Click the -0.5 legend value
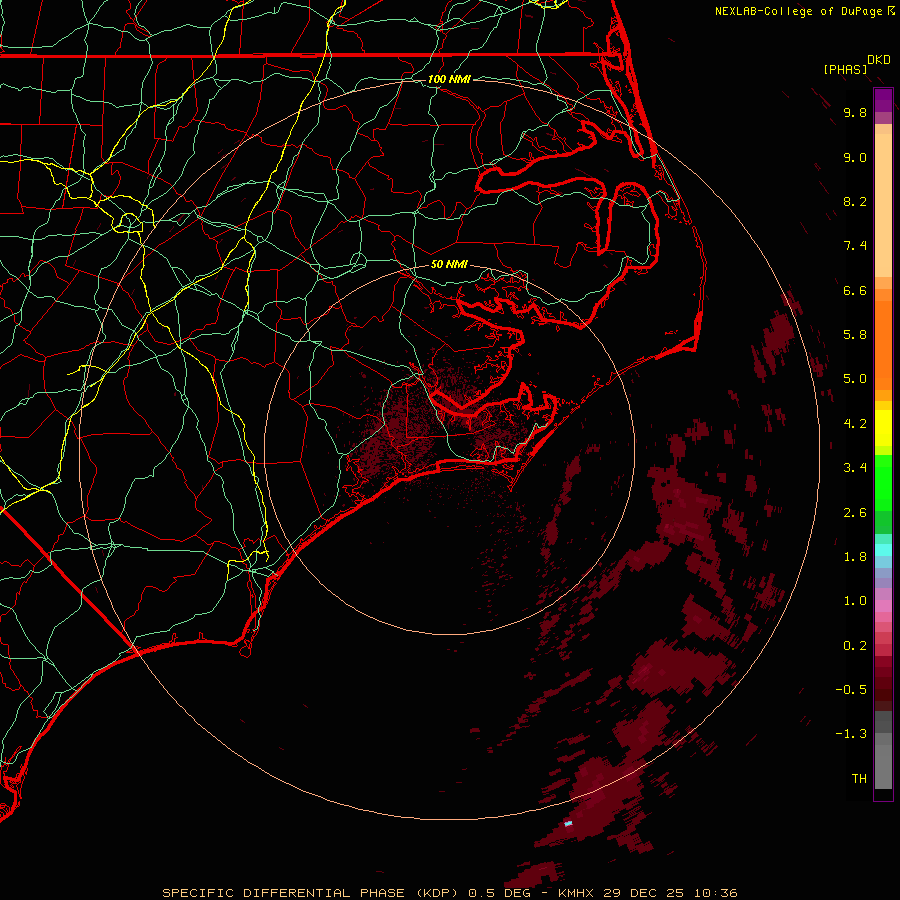The image size is (900, 900). click(x=851, y=690)
